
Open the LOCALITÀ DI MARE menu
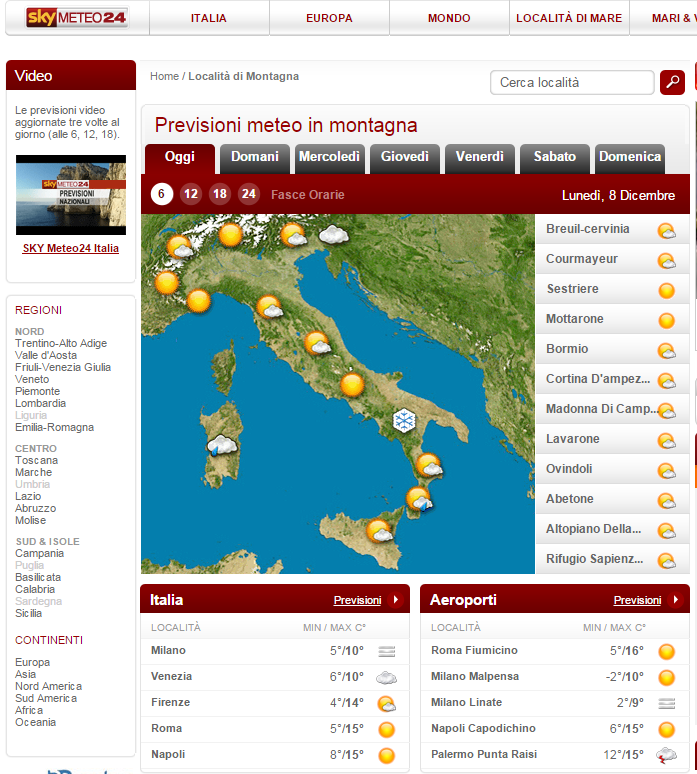pyautogui.click(x=569, y=18)
